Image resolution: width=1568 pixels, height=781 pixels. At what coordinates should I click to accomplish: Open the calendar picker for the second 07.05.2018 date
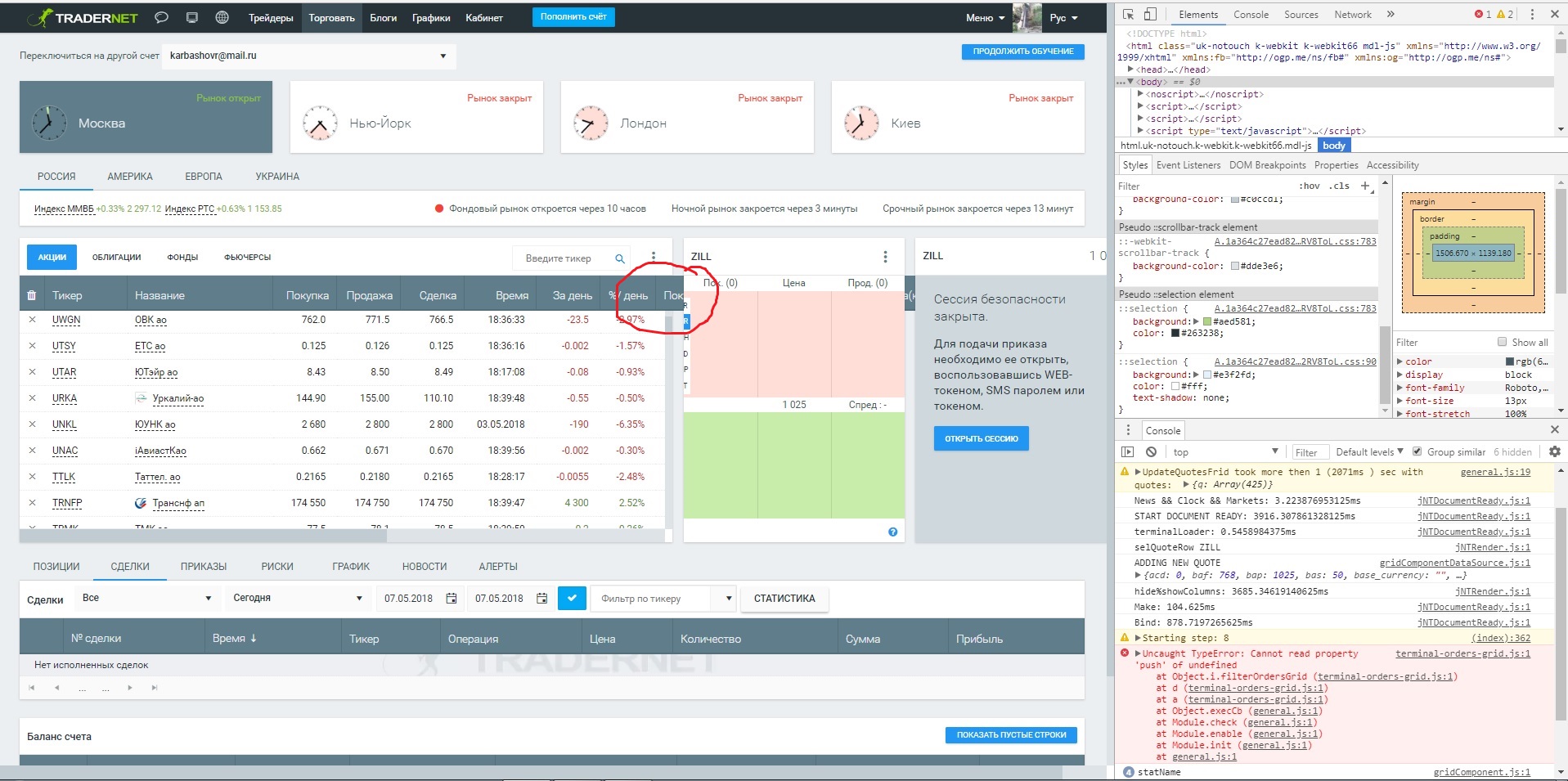[x=541, y=599]
